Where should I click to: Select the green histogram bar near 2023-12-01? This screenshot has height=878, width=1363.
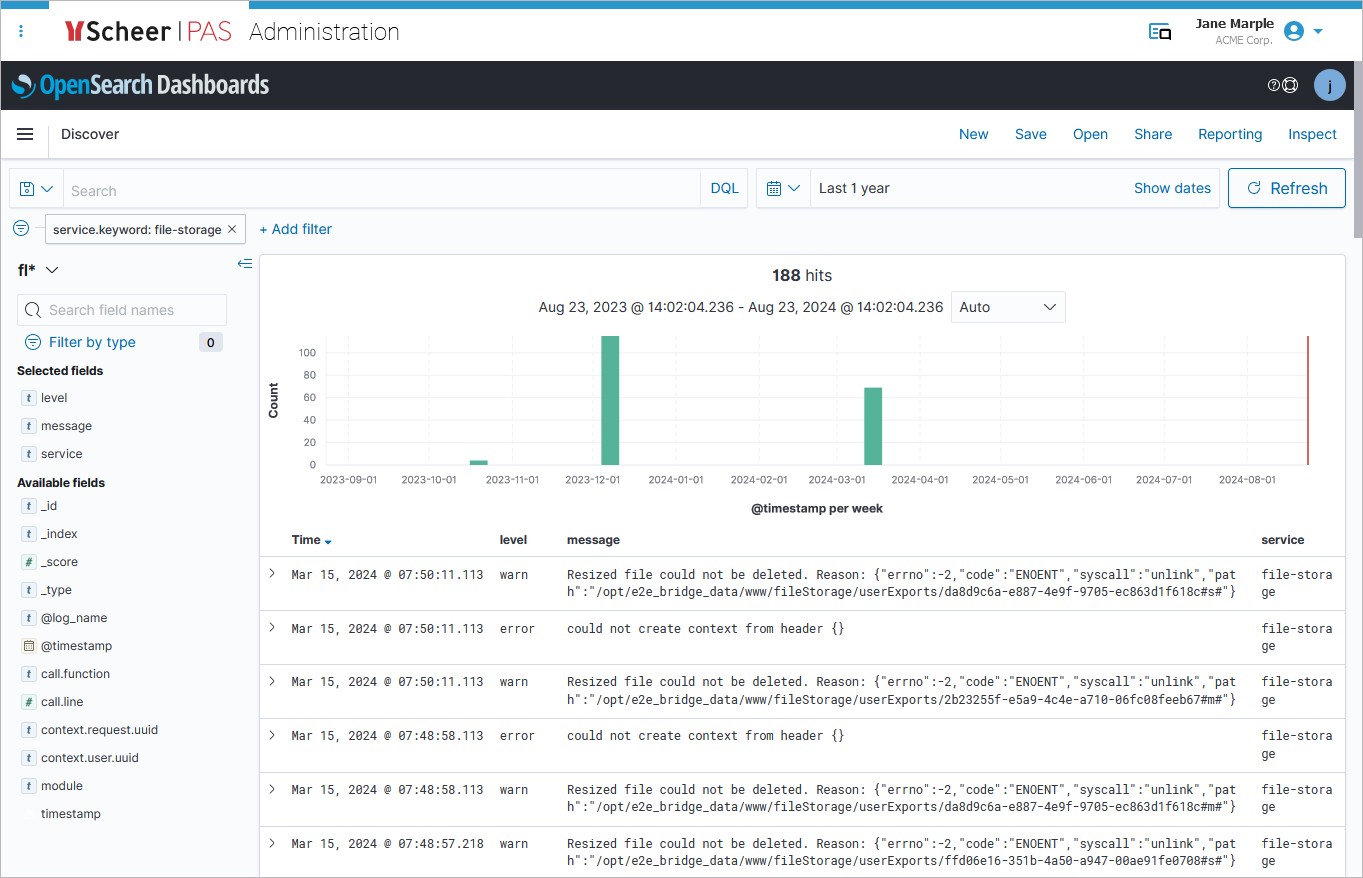[x=610, y=400]
